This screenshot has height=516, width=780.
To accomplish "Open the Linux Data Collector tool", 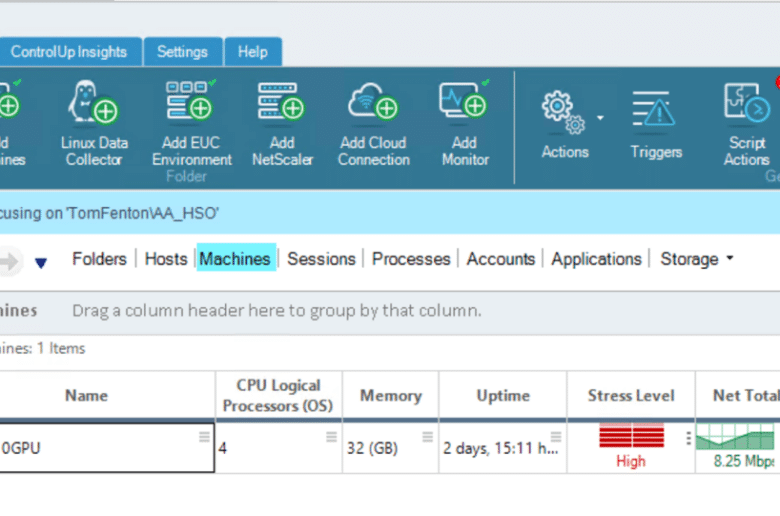I will pos(94,123).
